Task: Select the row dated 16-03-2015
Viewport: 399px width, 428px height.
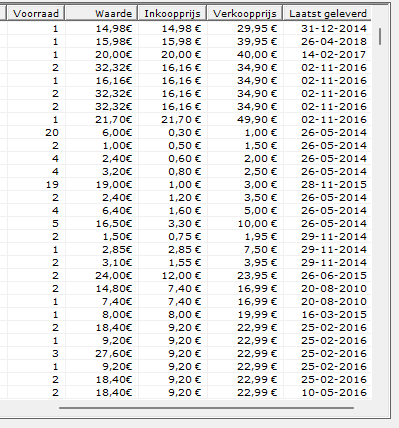Action: tap(185, 315)
